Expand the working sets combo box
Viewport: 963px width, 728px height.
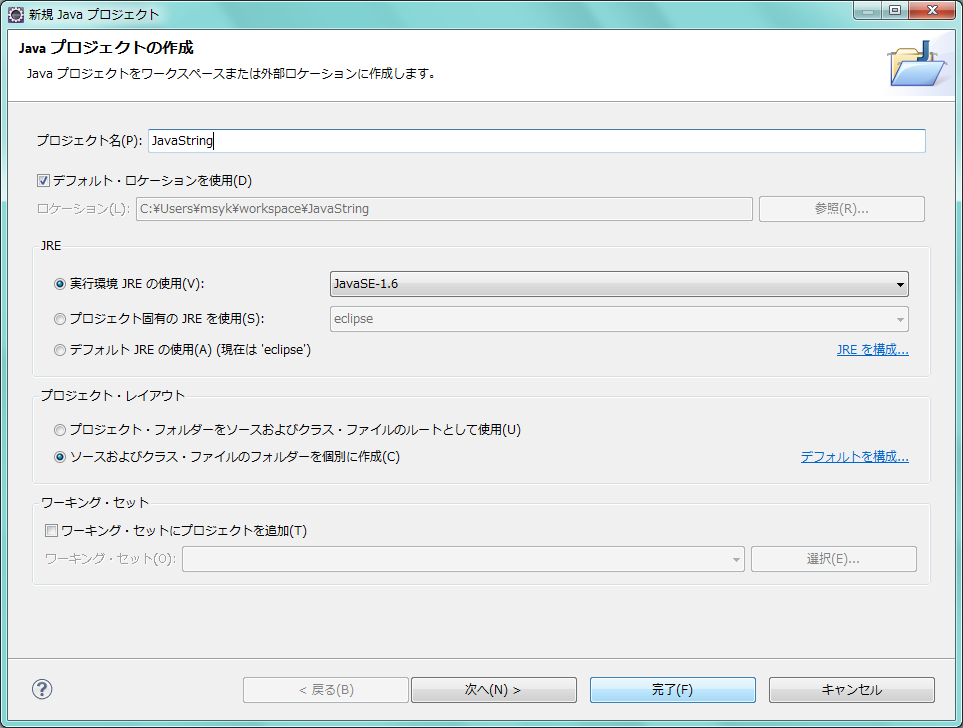462,559
